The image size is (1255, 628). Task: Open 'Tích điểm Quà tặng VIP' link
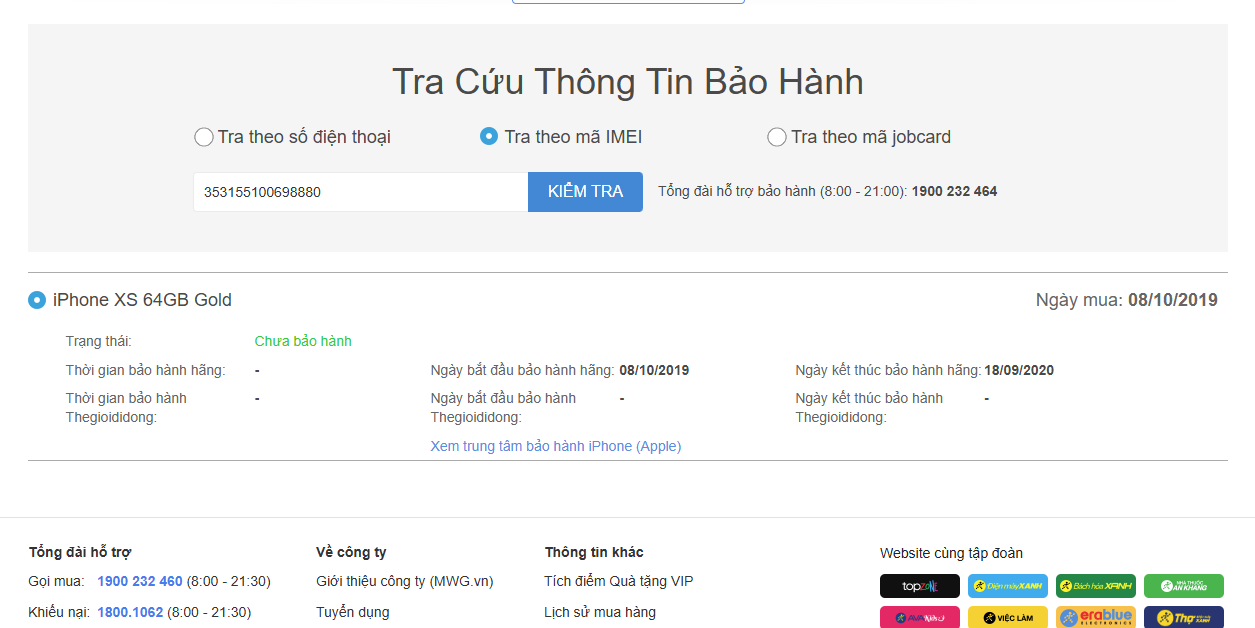pyautogui.click(x=618, y=581)
